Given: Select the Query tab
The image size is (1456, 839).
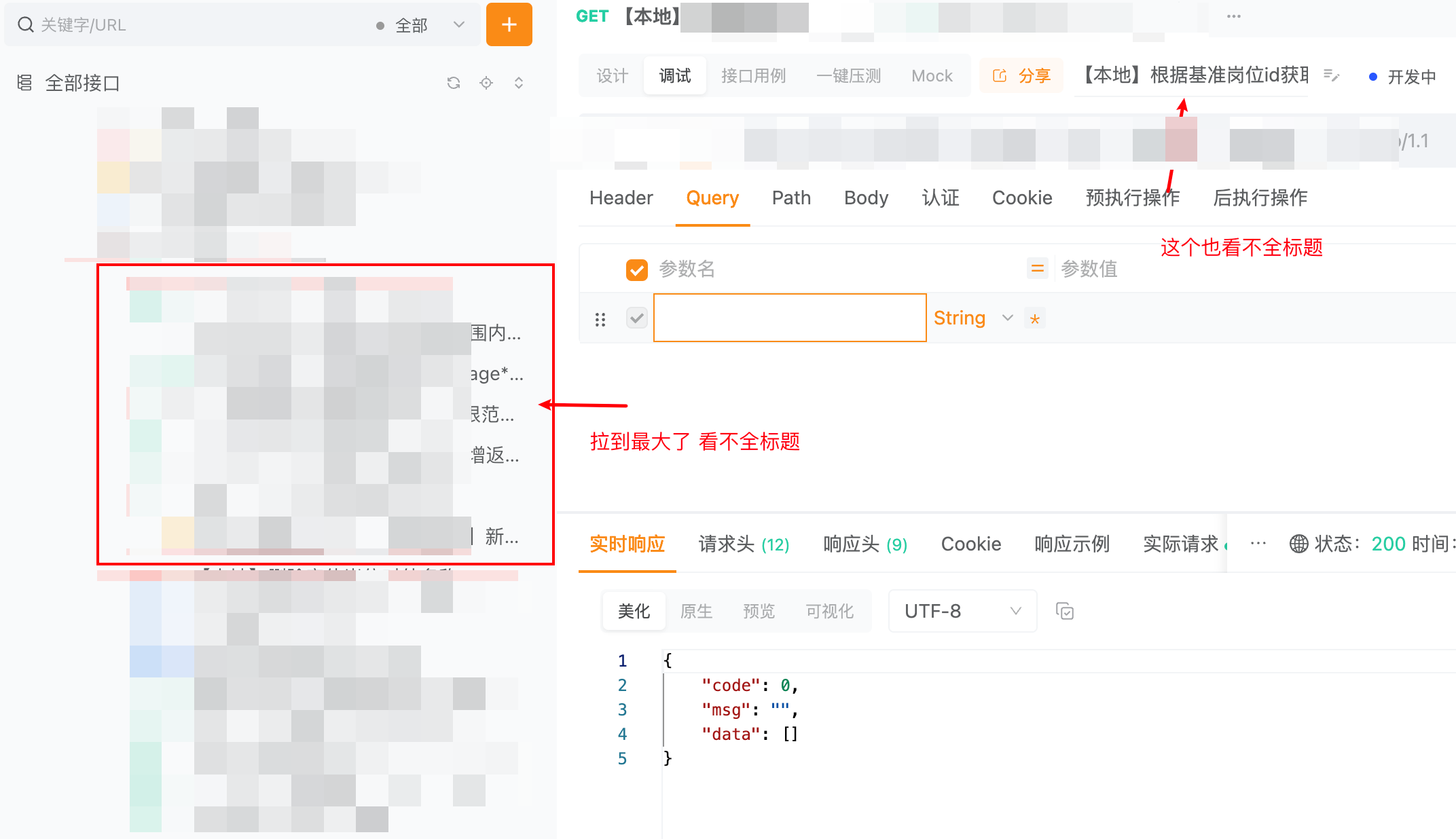Looking at the screenshot, I should 712,198.
